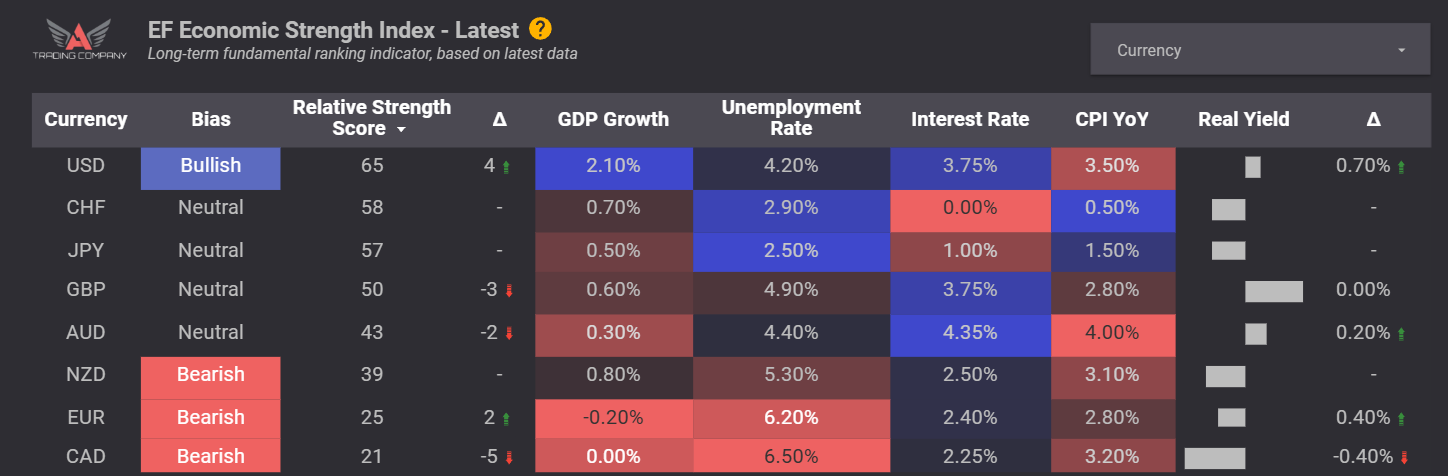This screenshot has width=1448, height=476.
Task: Sort by GDP Growth column header
Action: coord(613,119)
